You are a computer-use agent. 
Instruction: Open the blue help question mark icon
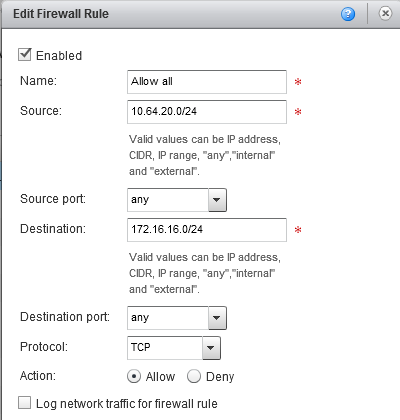coord(348,14)
